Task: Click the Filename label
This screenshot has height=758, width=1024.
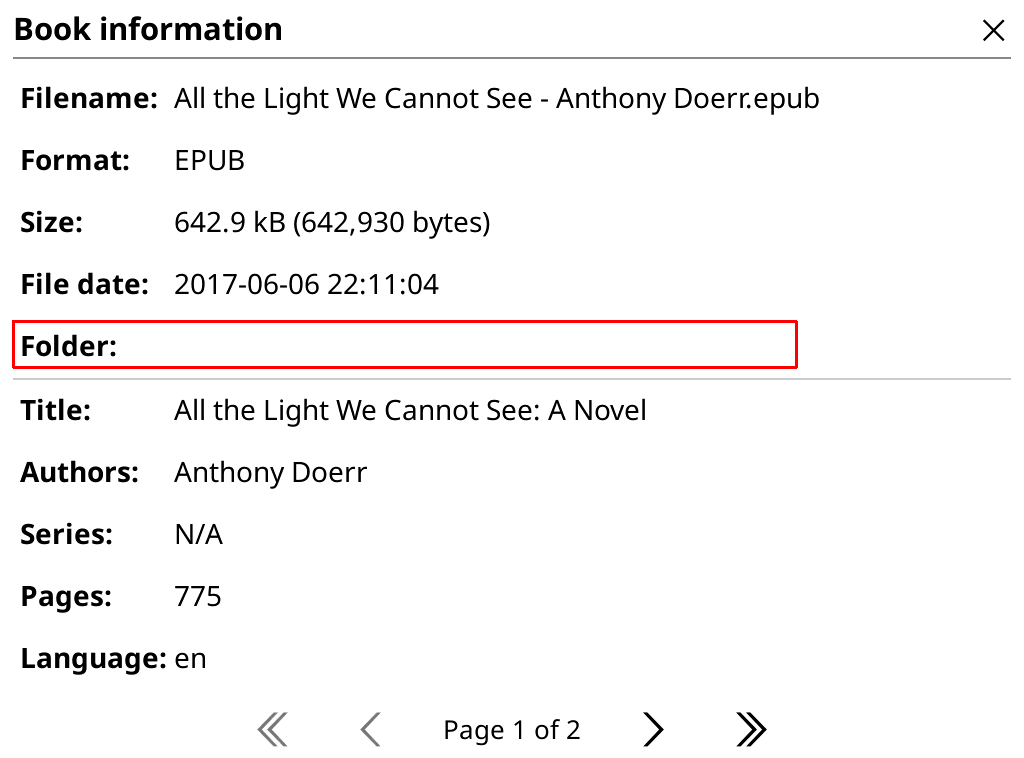Action: (x=88, y=98)
